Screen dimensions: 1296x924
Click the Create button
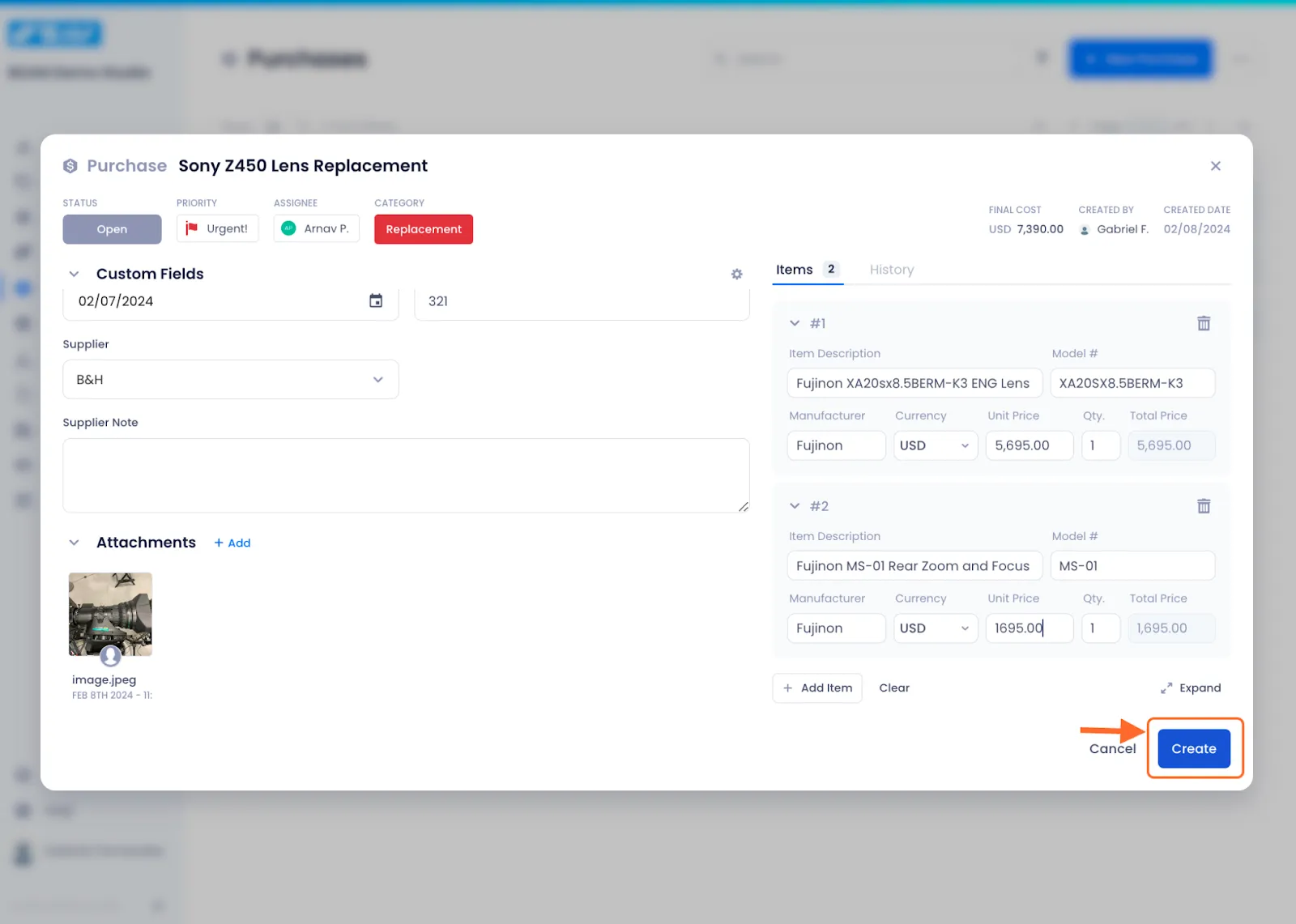coord(1194,748)
